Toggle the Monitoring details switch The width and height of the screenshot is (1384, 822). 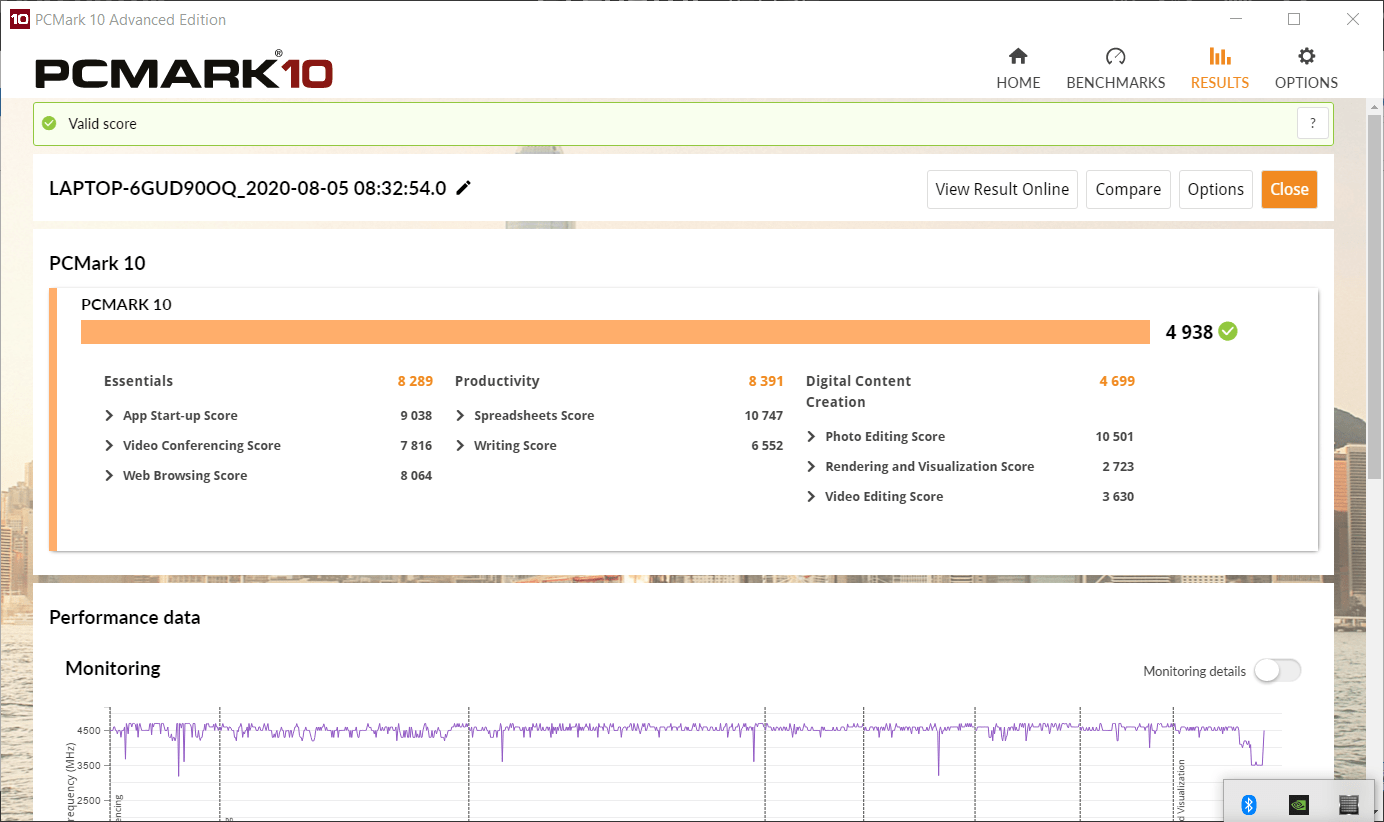click(x=1277, y=671)
